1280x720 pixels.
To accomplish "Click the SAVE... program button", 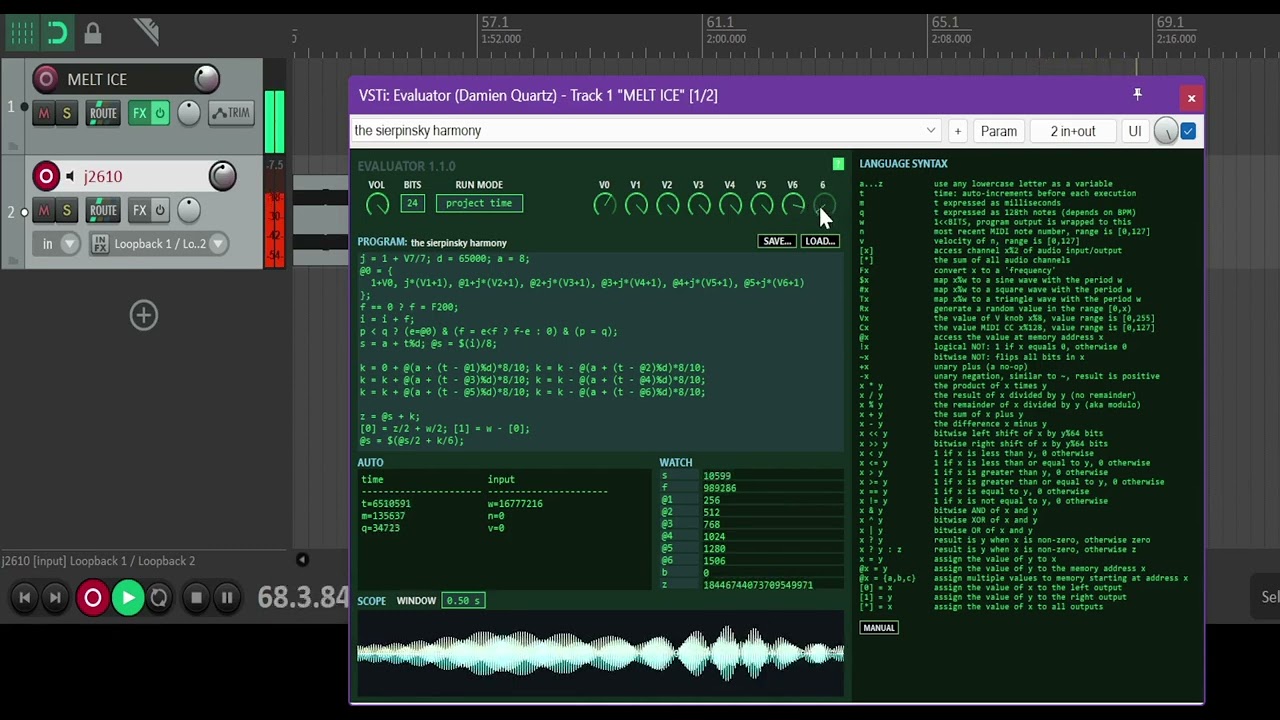I will click(777, 241).
